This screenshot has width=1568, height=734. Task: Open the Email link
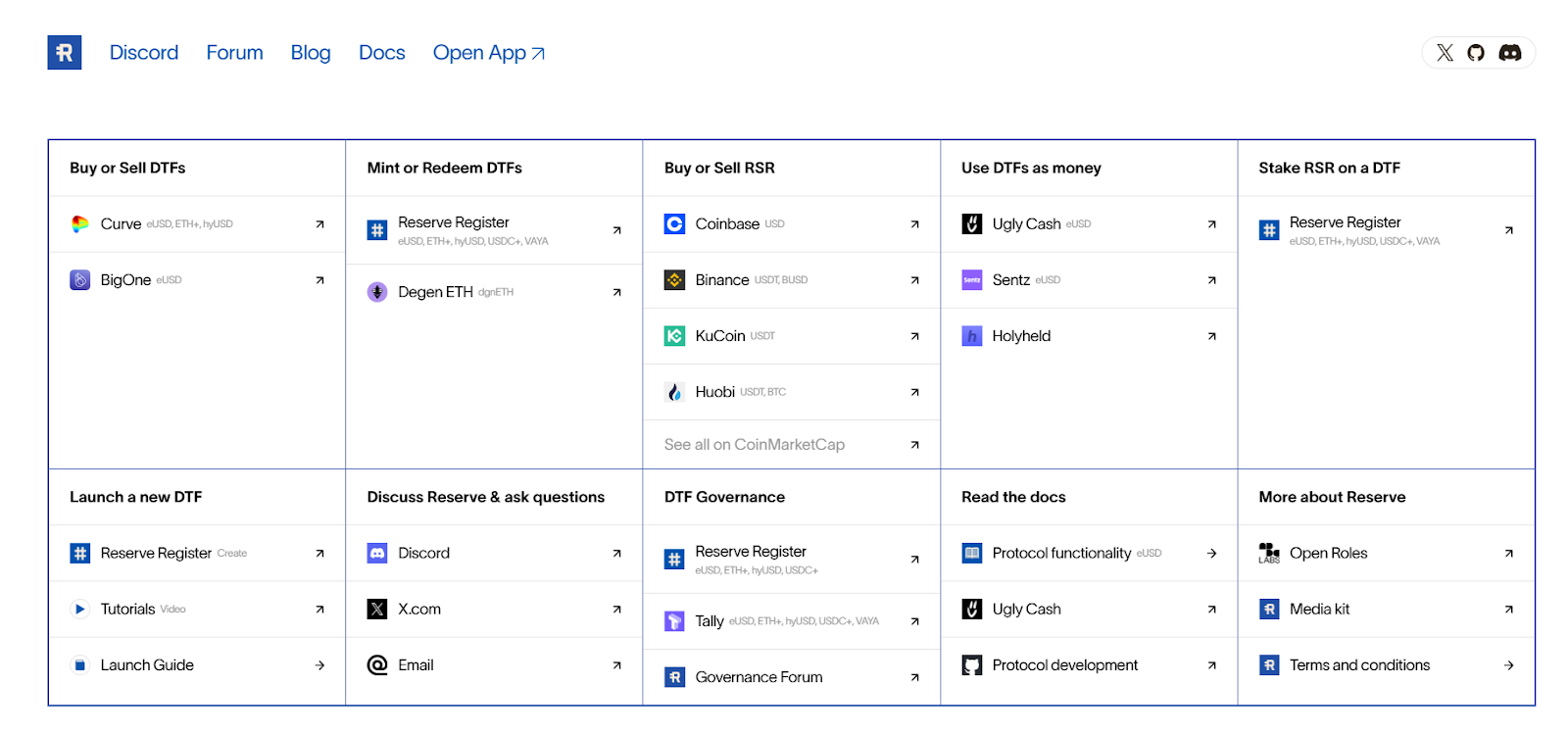(494, 665)
